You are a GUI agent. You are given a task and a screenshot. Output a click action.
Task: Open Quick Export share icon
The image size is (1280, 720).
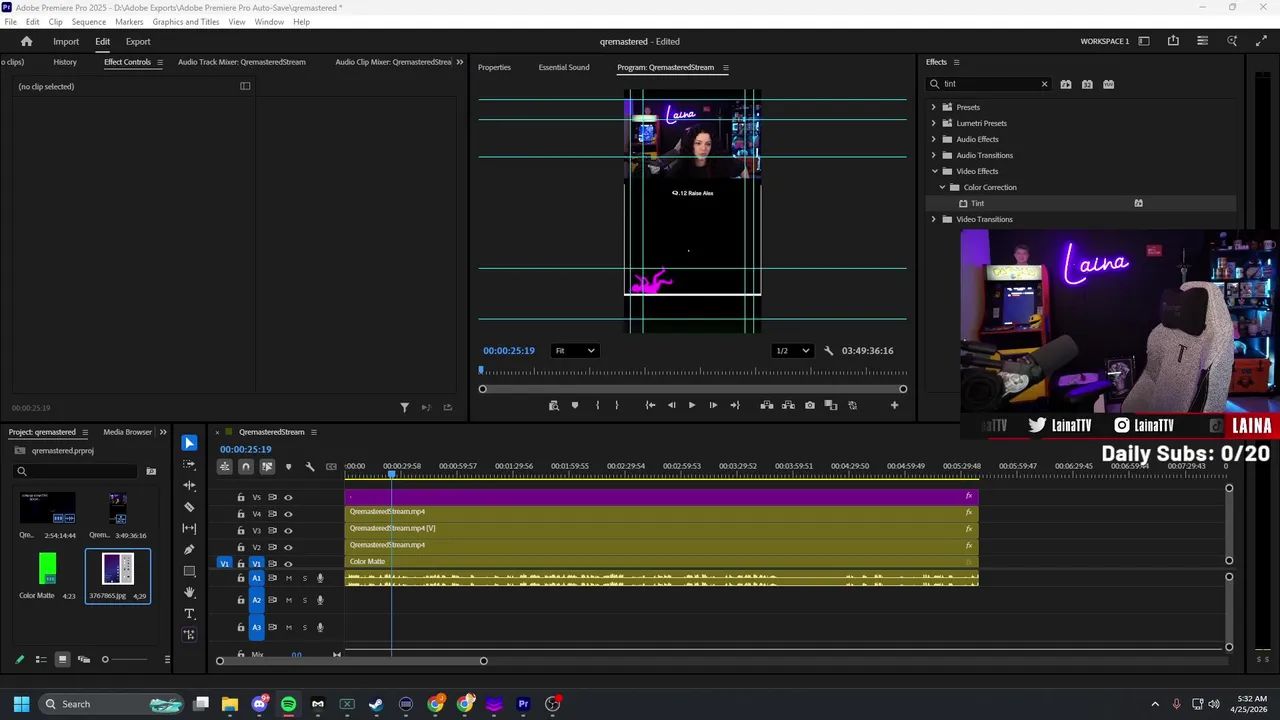point(1173,41)
